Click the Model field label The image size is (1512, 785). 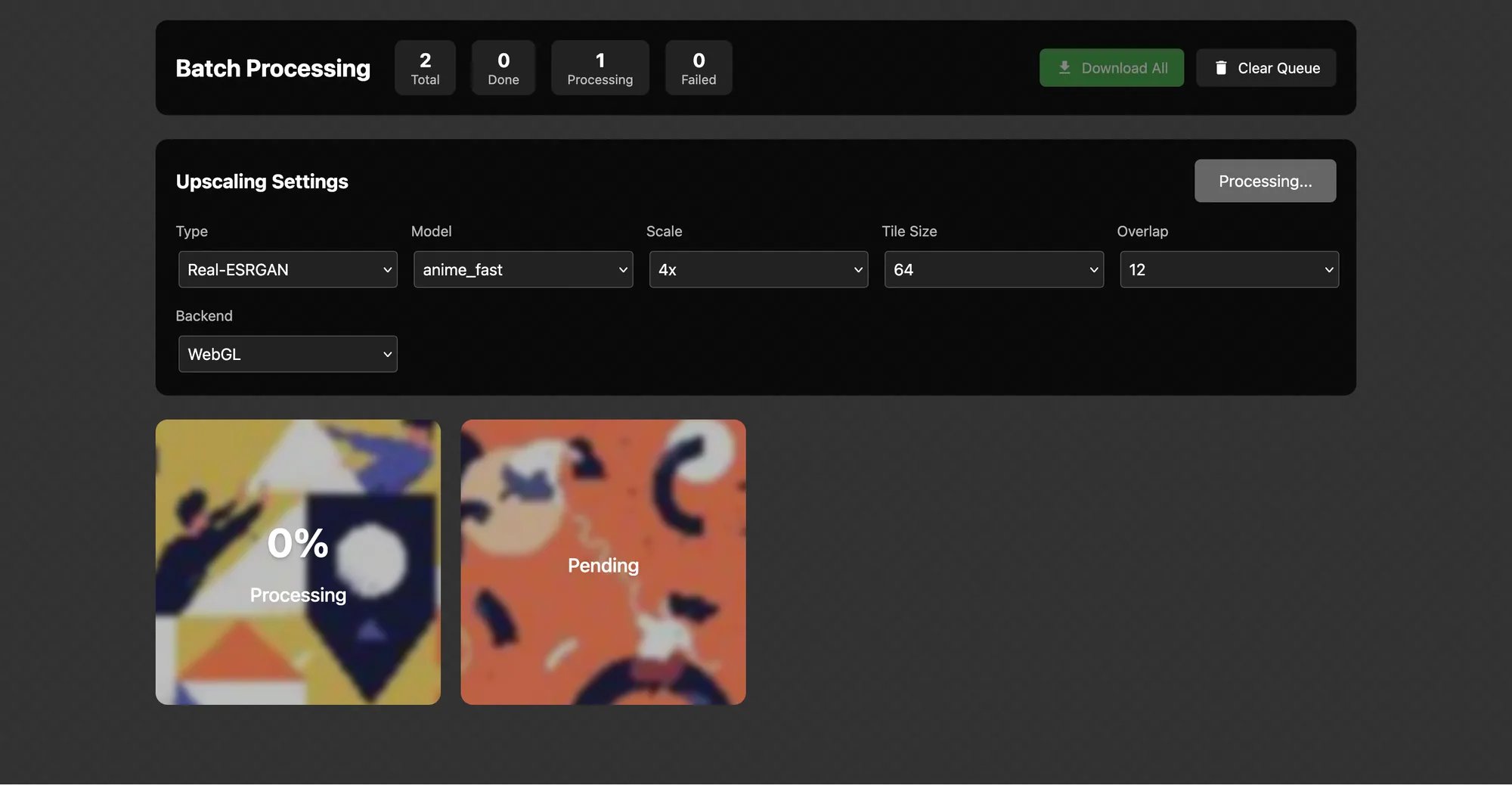[431, 231]
